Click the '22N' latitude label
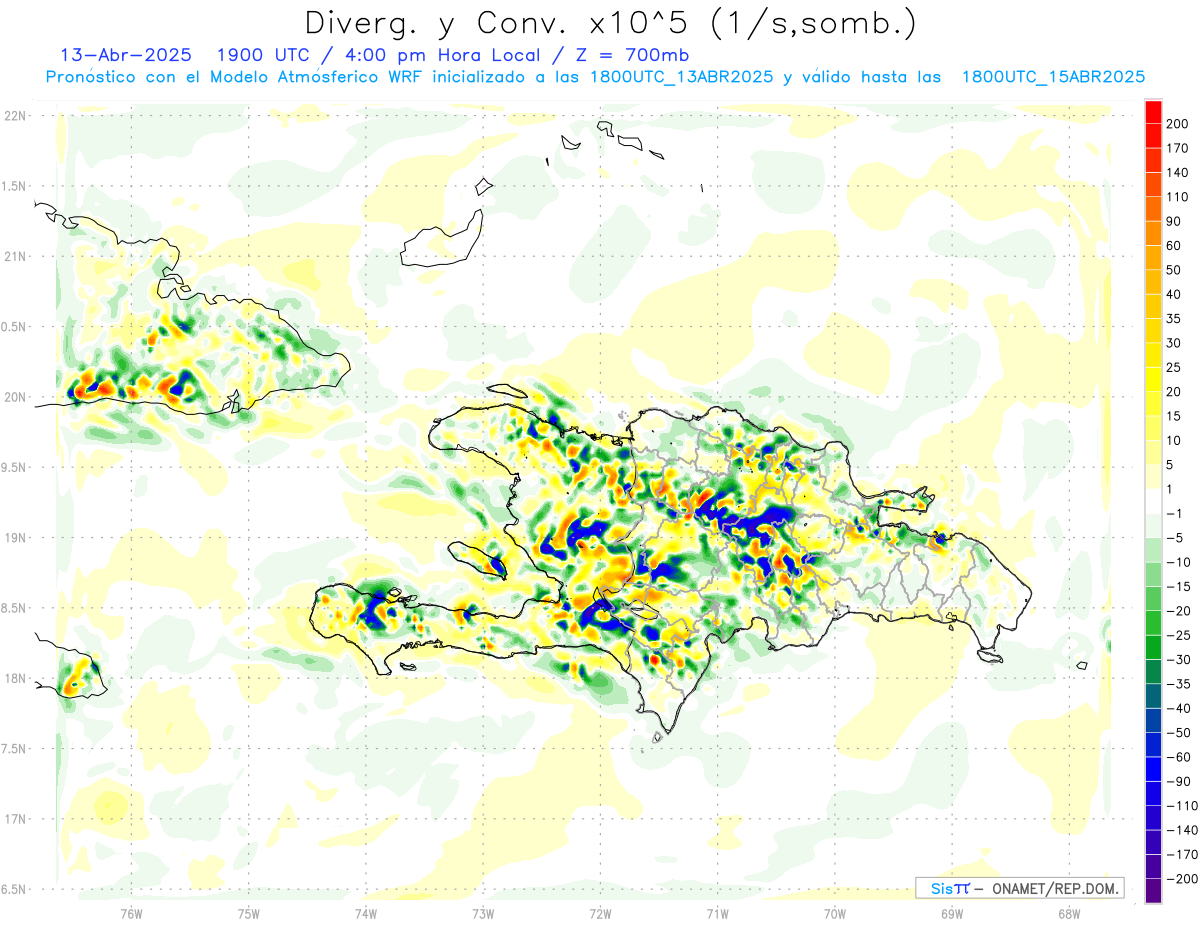Screen dimensions: 1200x927 15,115
